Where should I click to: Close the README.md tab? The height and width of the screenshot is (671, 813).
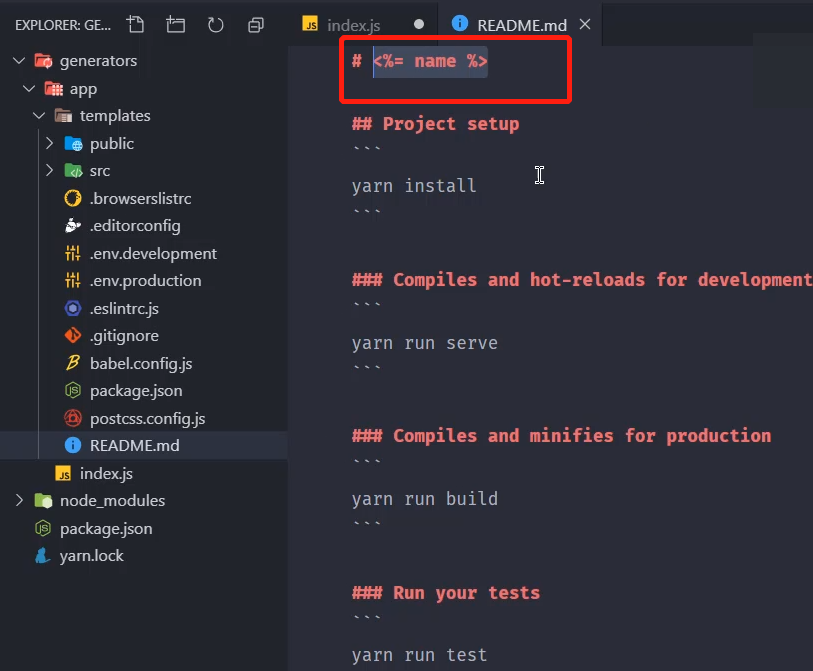point(585,24)
